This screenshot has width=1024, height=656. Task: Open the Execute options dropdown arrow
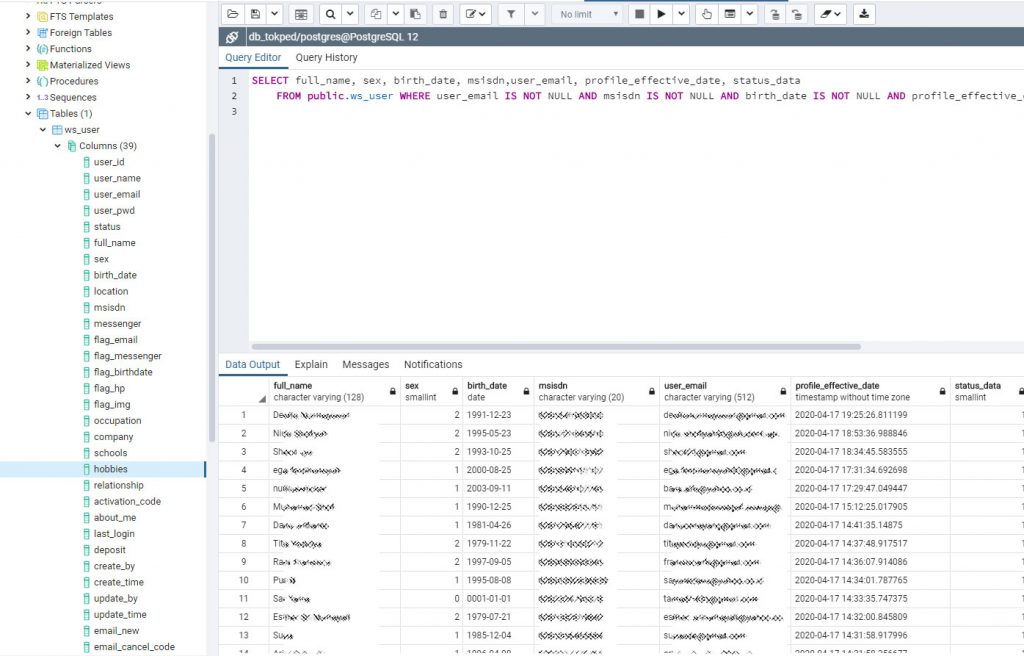pyautogui.click(x=681, y=14)
